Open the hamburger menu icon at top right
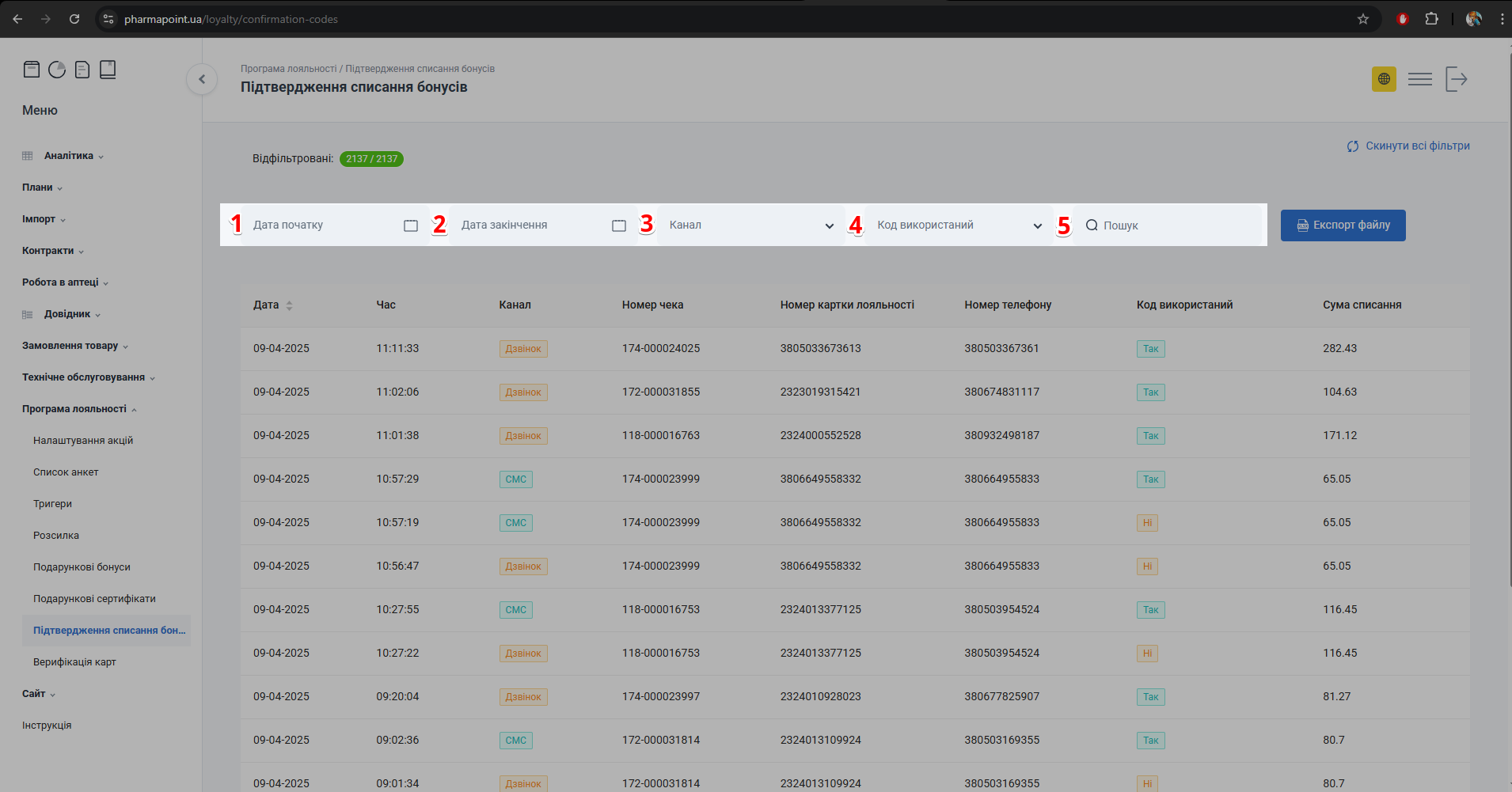1512x792 pixels. (1420, 79)
